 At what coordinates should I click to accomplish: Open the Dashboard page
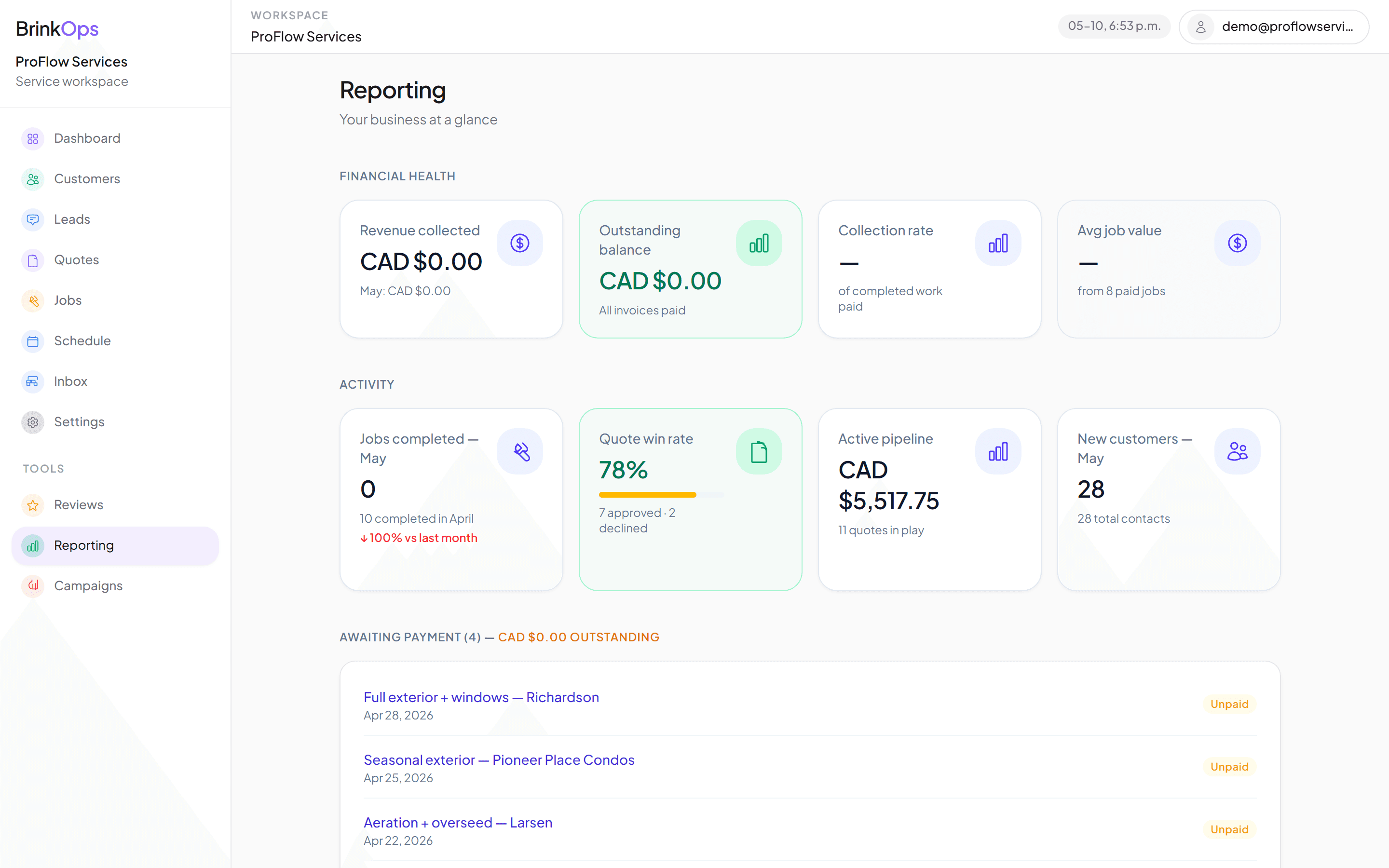115,138
